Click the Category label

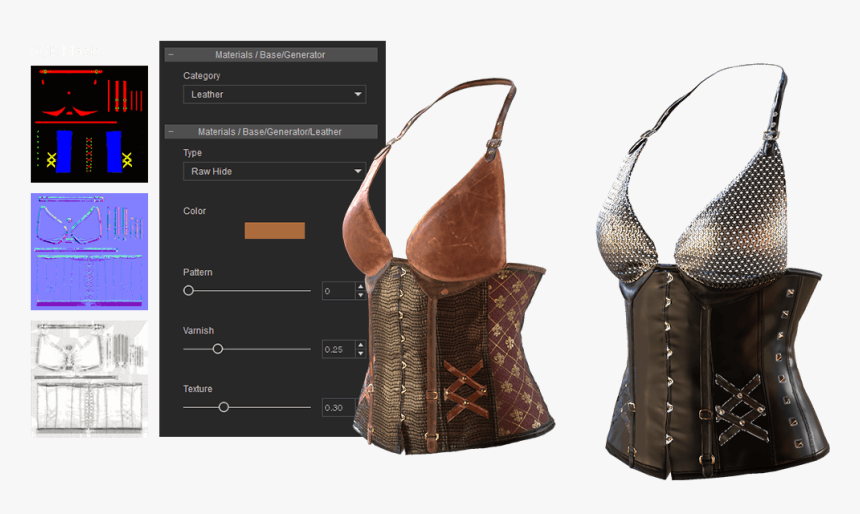pyautogui.click(x=202, y=76)
